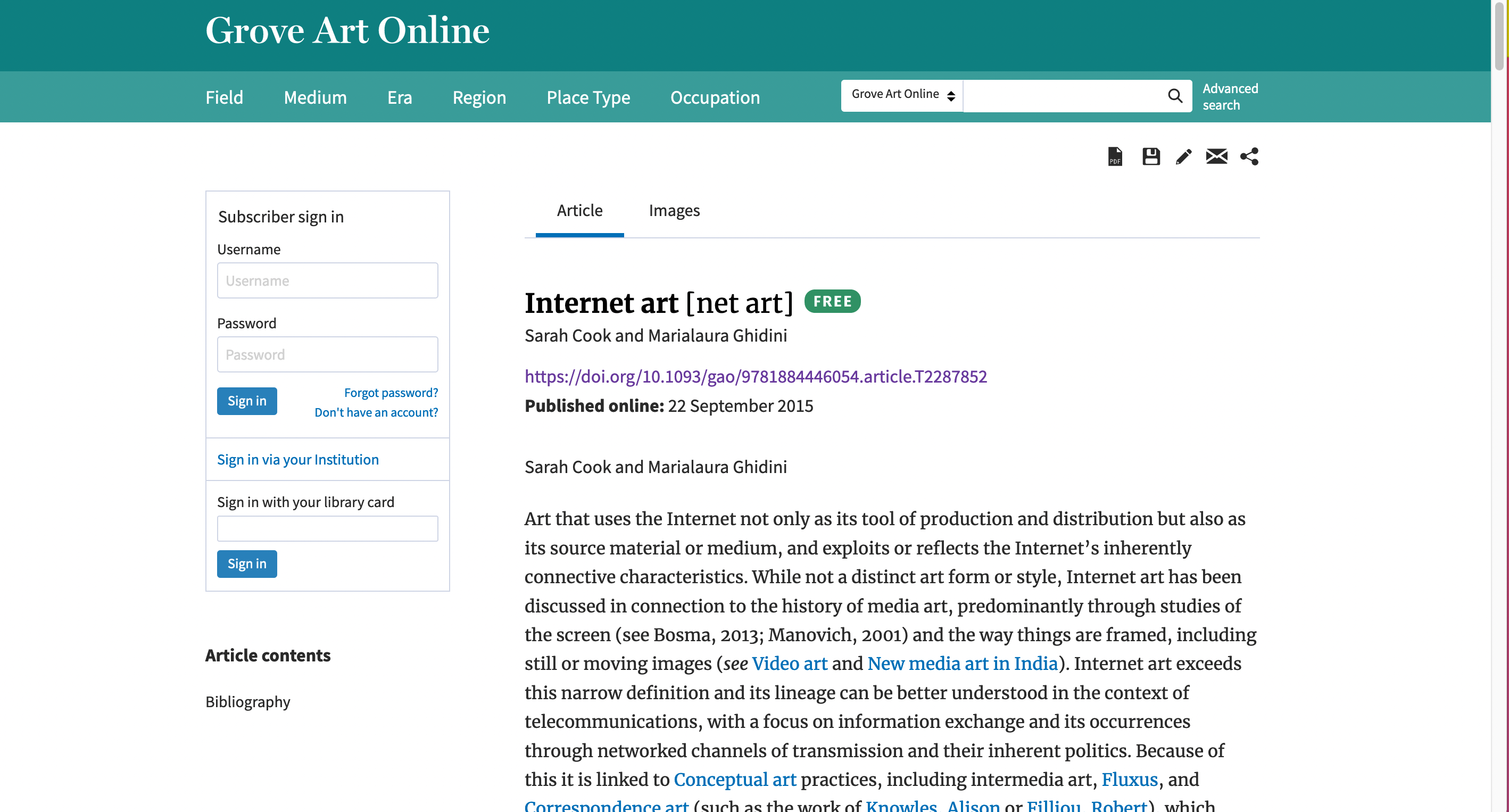Click the pencil annotate icon
Image resolution: width=1509 pixels, height=812 pixels.
tap(1183, 156)
